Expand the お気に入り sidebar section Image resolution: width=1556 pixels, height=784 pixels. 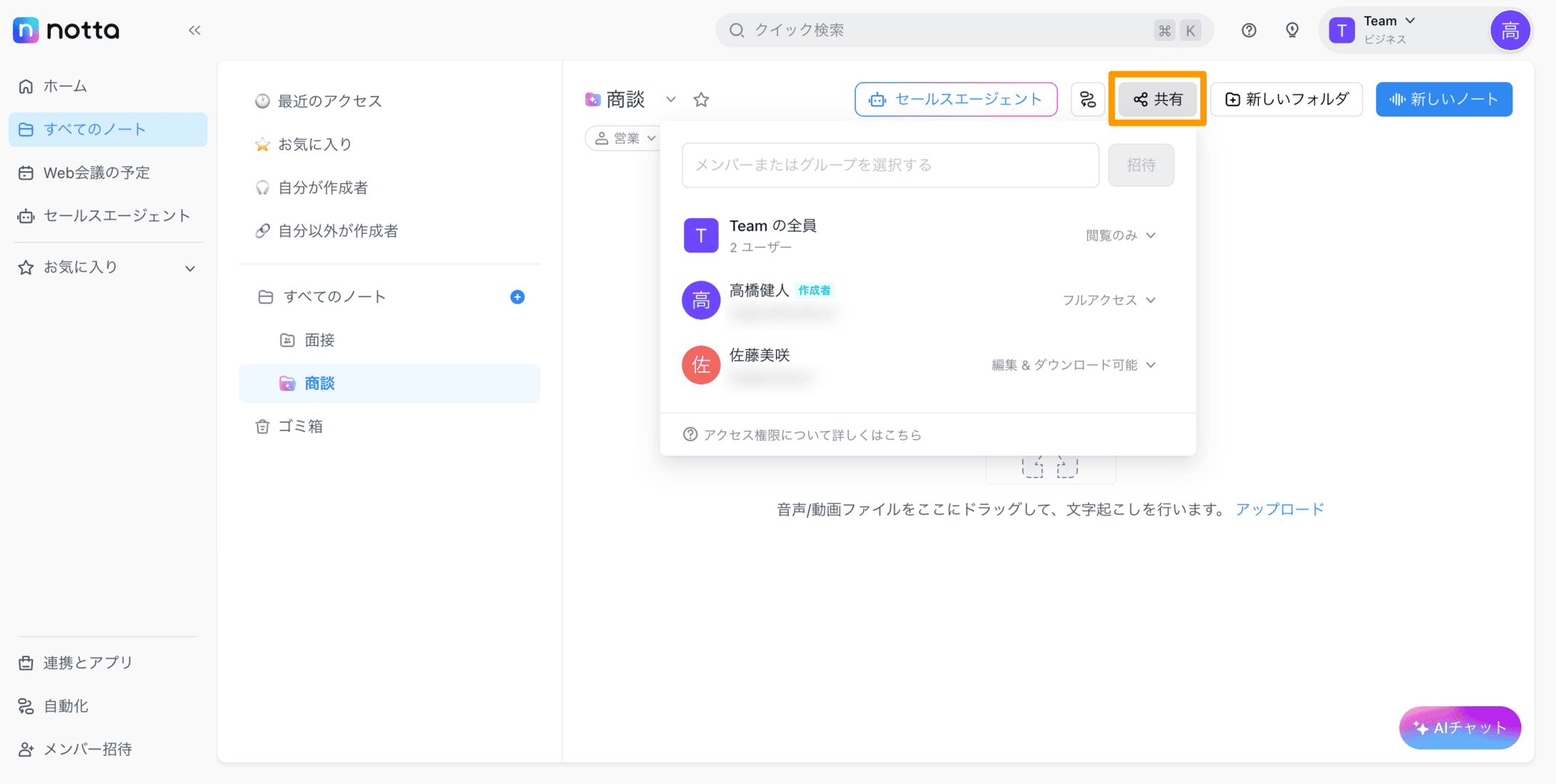pyautogui.click(x=108, y=267)
